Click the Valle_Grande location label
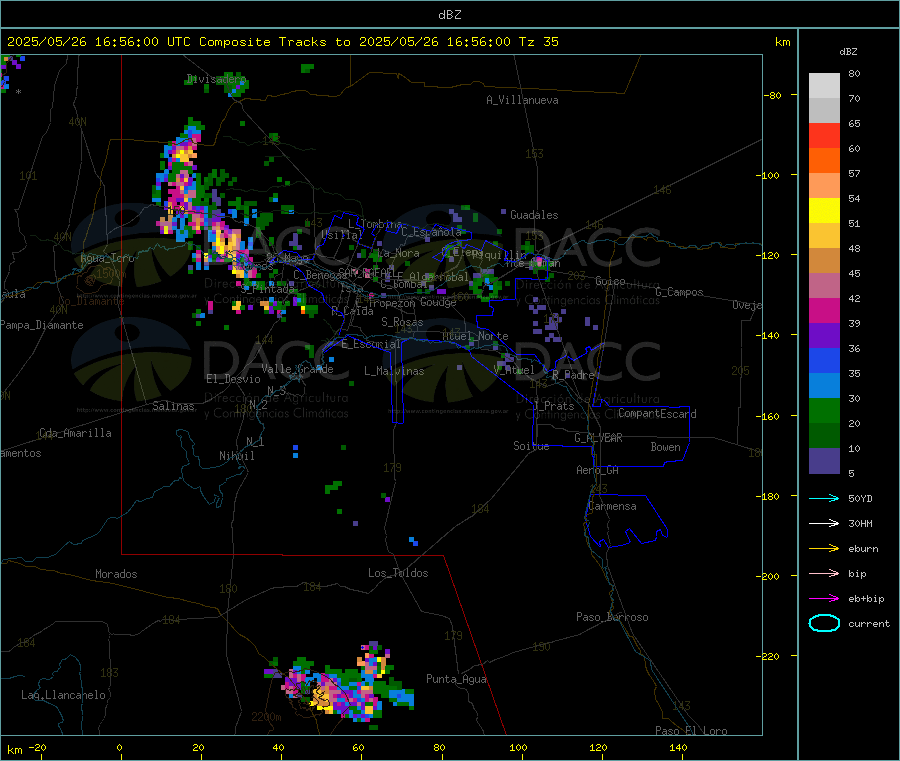 297,368
